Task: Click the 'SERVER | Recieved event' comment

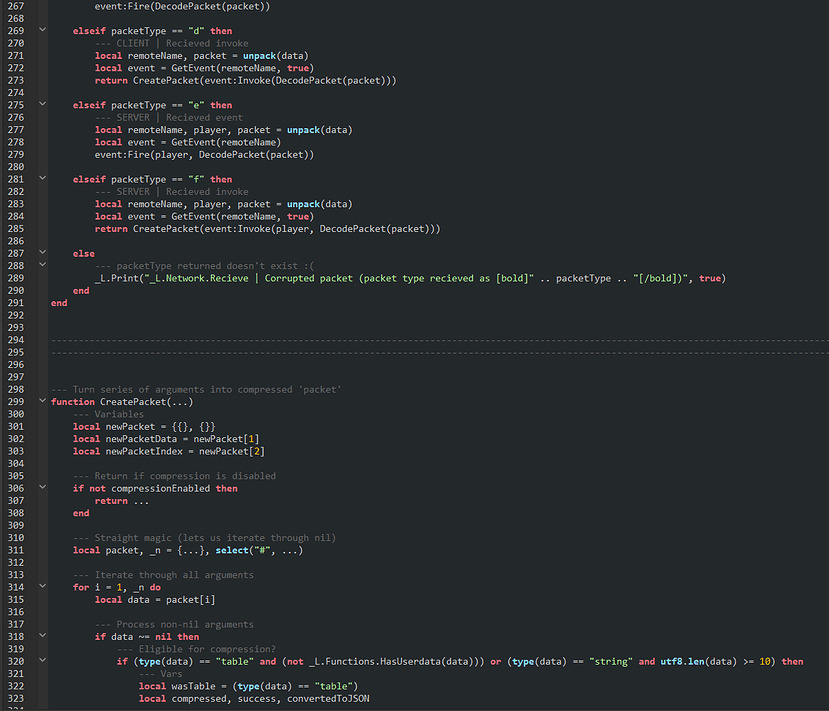Action: point(169,117)
